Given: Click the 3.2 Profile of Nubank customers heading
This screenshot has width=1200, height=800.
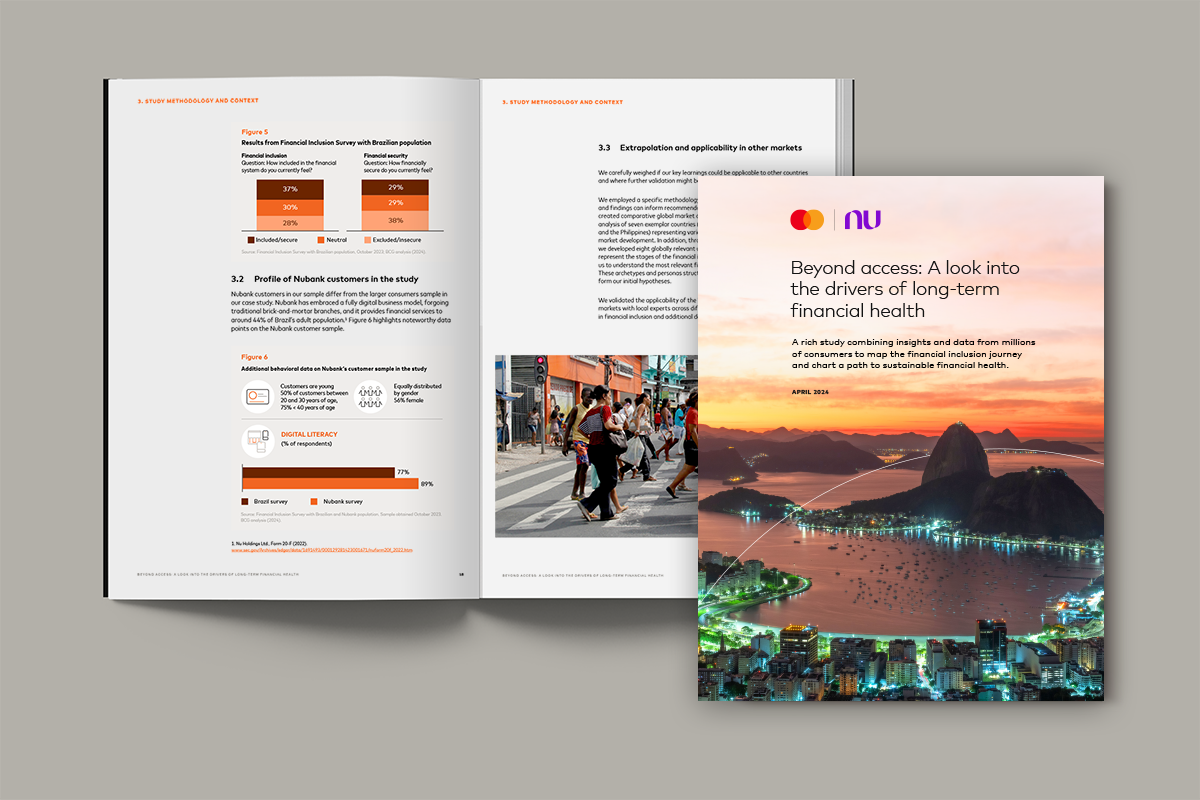Looking at the screenshot, I should pyautogui.click(x=324, y=279).
